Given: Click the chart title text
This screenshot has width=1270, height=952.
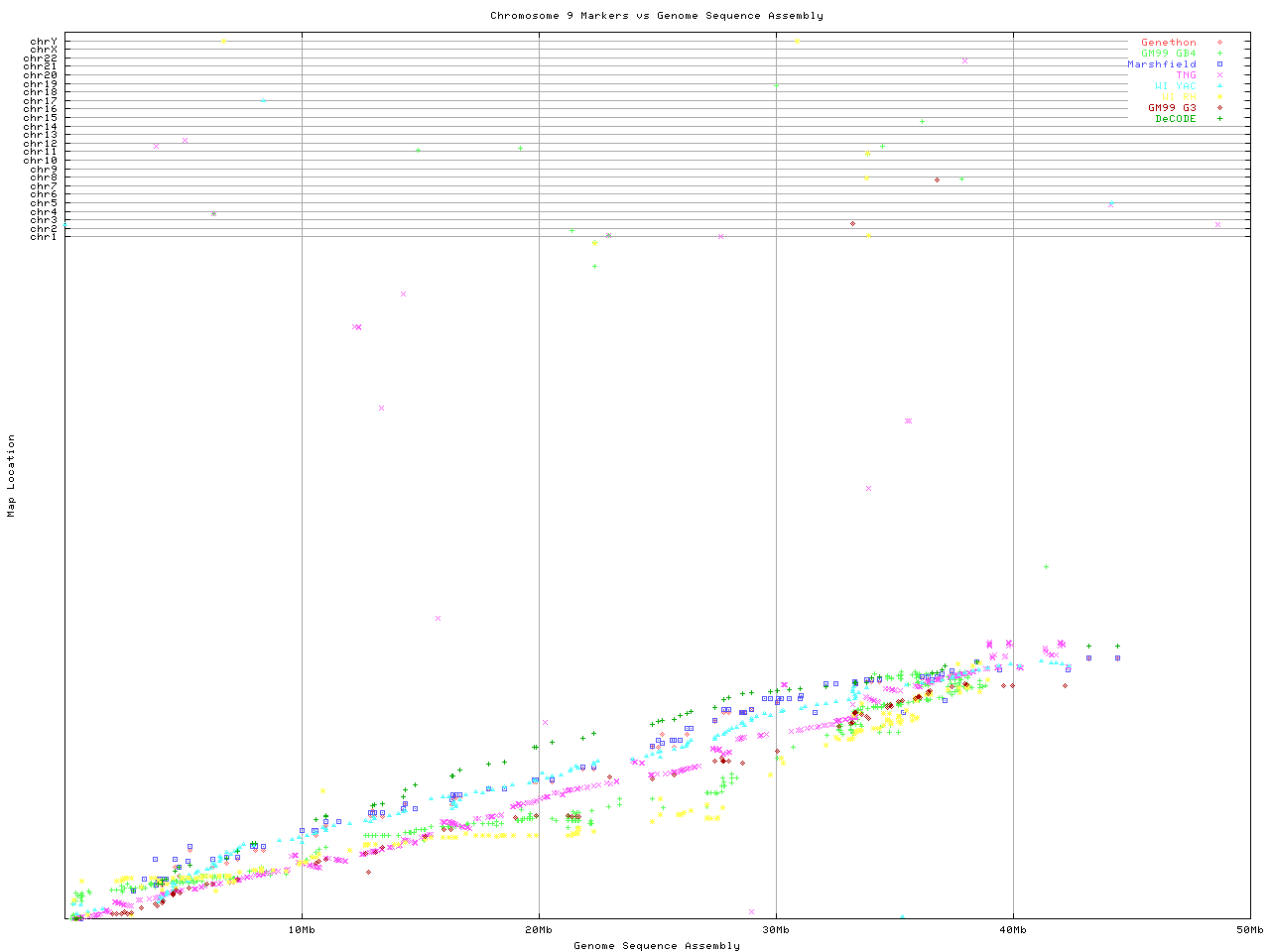Looking at the screenshot, I should coord(656,16).
